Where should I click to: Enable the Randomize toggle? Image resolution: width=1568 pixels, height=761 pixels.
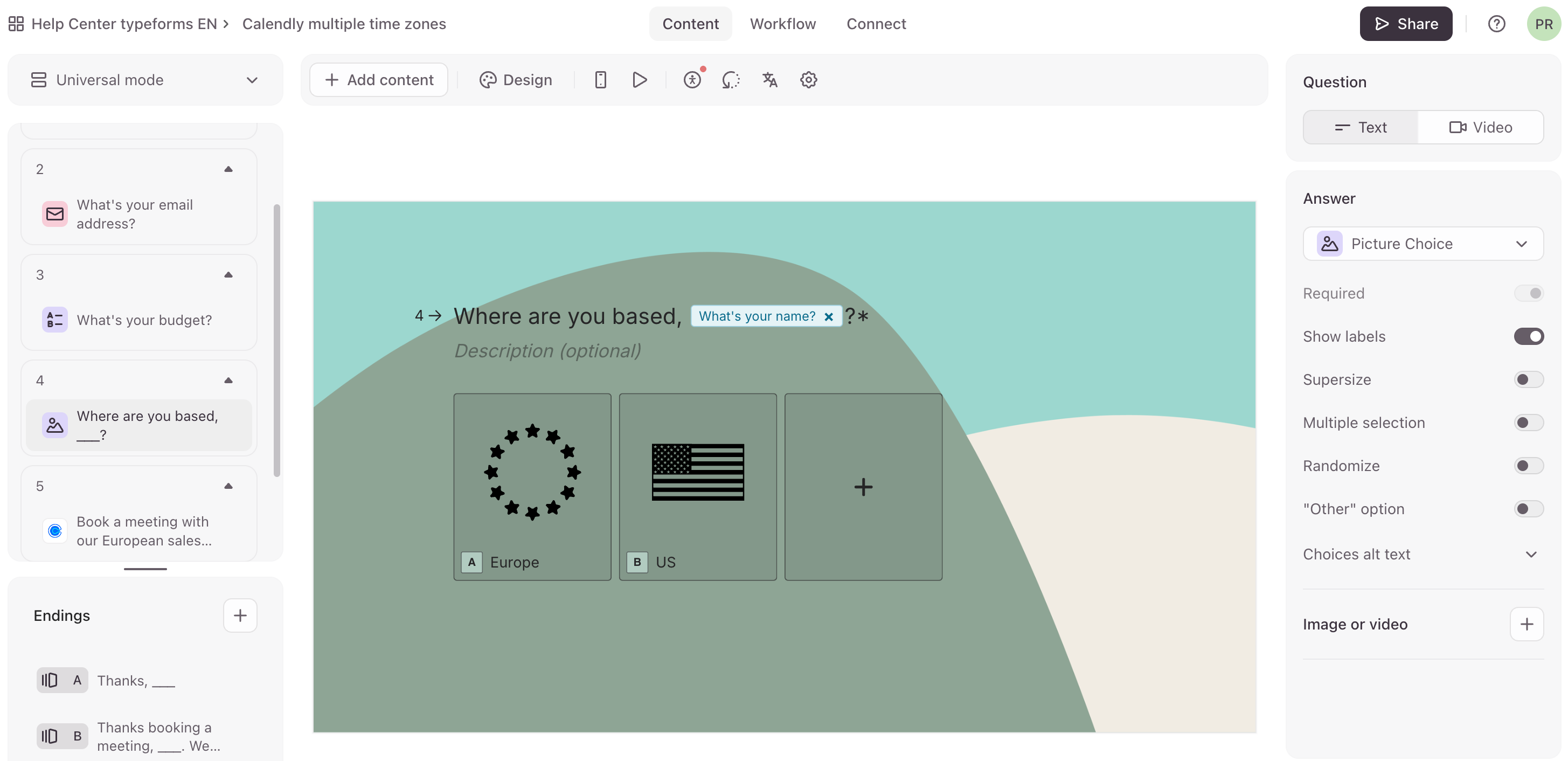(x=1529, y=466)
